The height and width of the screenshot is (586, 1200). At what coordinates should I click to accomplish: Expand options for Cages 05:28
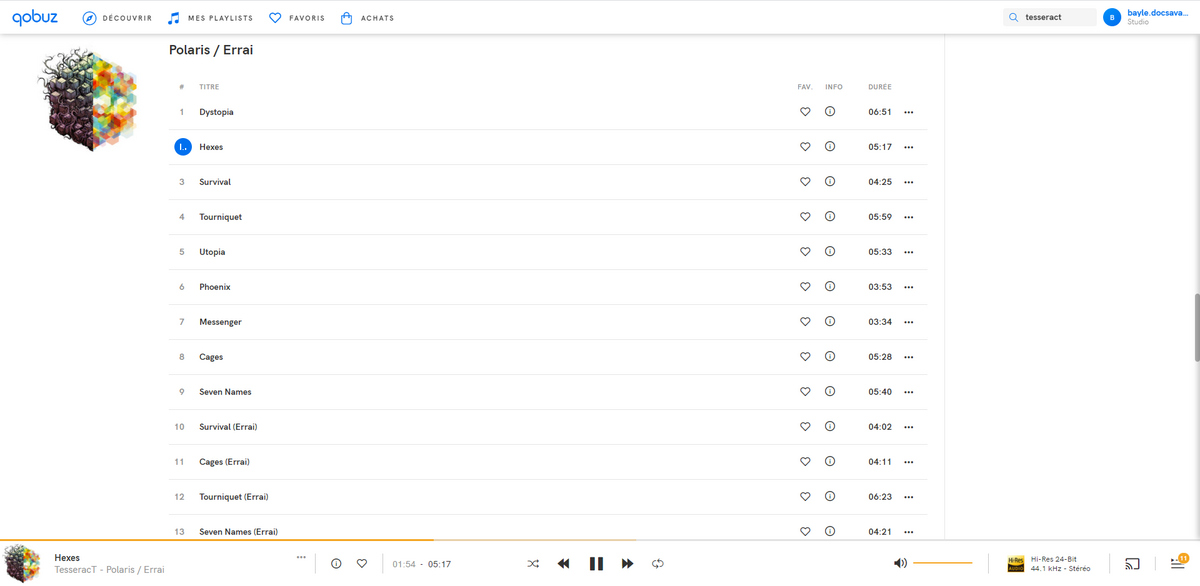point(908,357)
